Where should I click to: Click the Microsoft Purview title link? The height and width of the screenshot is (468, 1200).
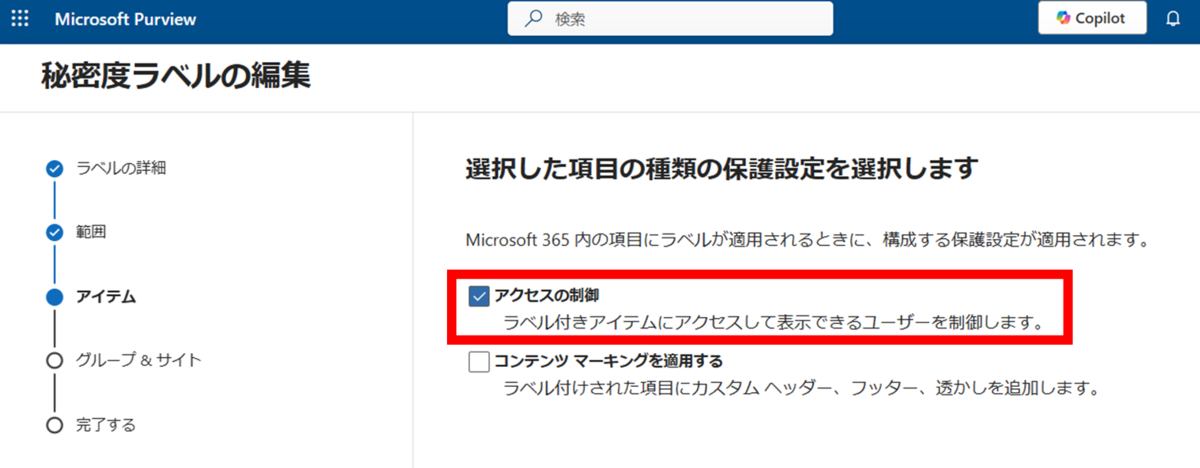126,19
